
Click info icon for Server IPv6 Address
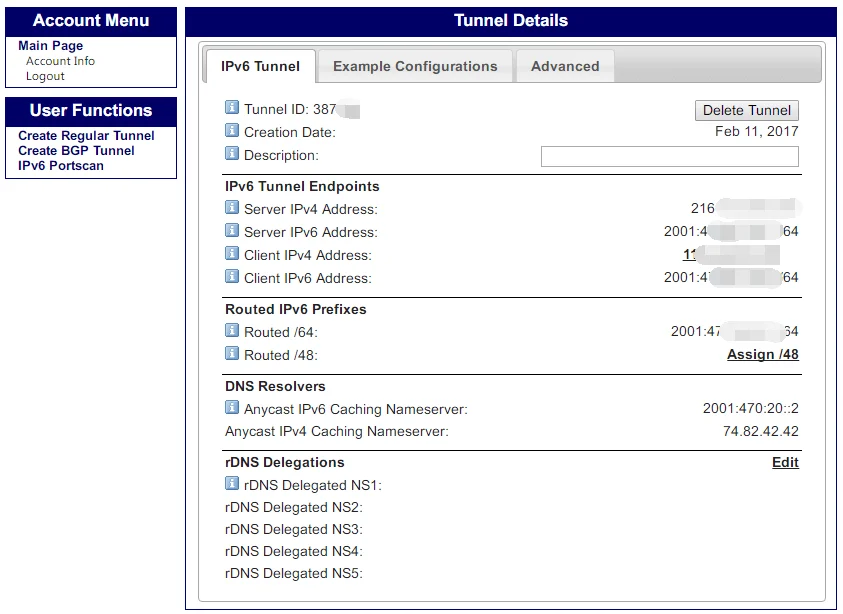[x=232, y=231]
